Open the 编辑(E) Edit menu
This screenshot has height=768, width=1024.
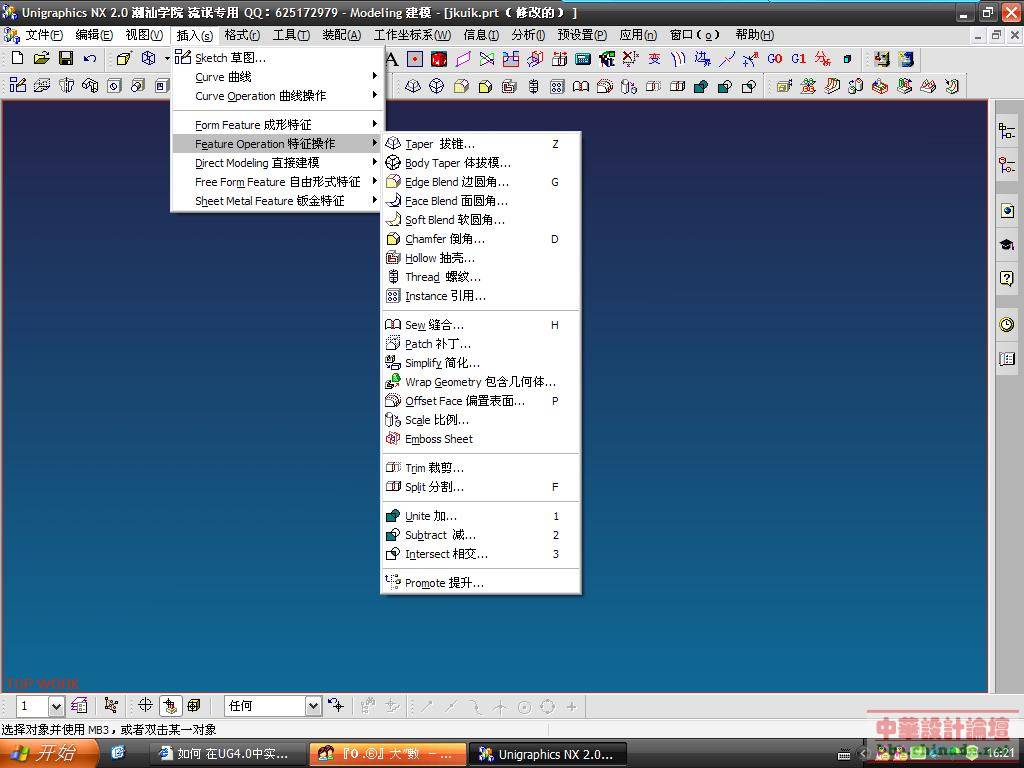click(94, 35)
